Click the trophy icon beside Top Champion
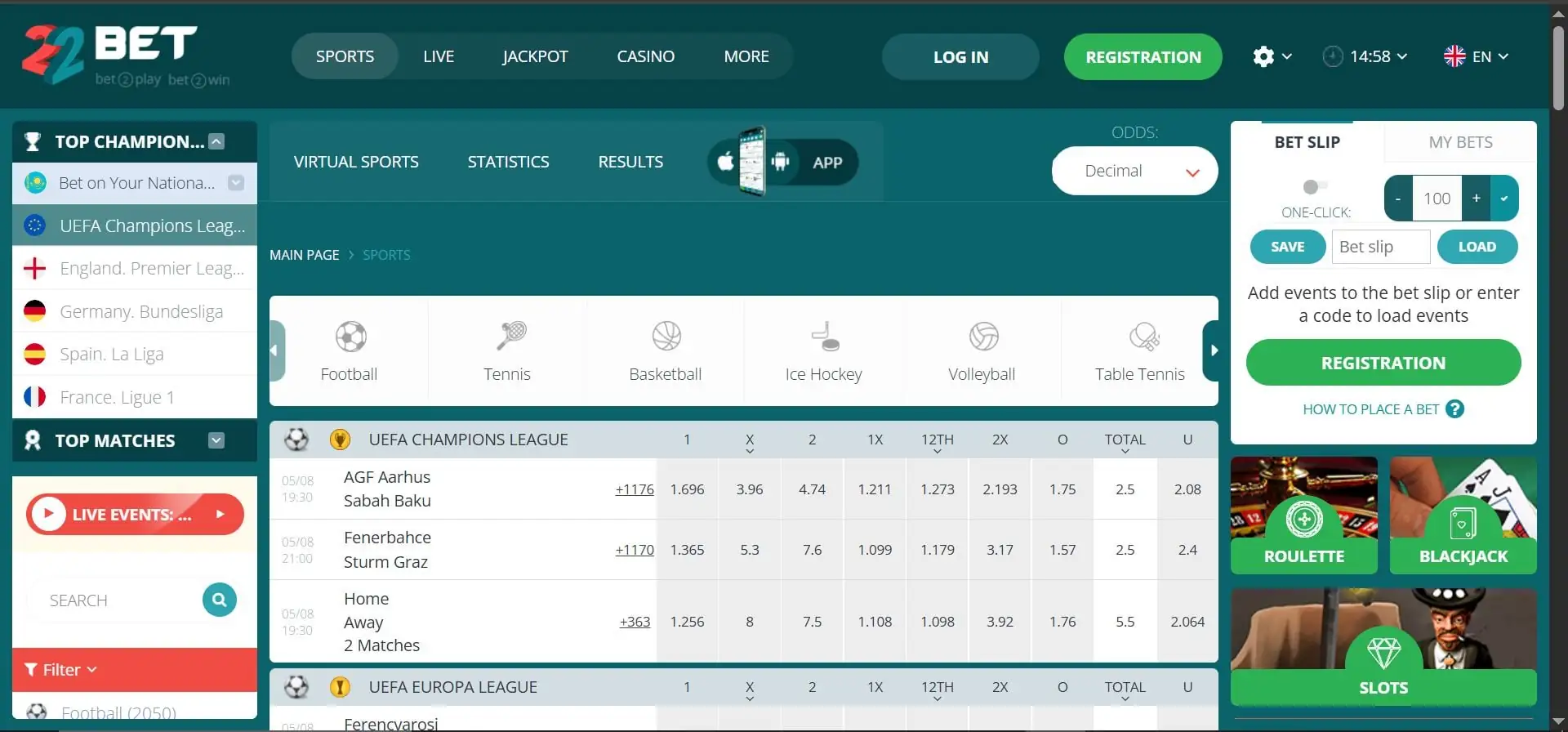The width and height of the screenshot is (1568, 732). click(33, 142)
